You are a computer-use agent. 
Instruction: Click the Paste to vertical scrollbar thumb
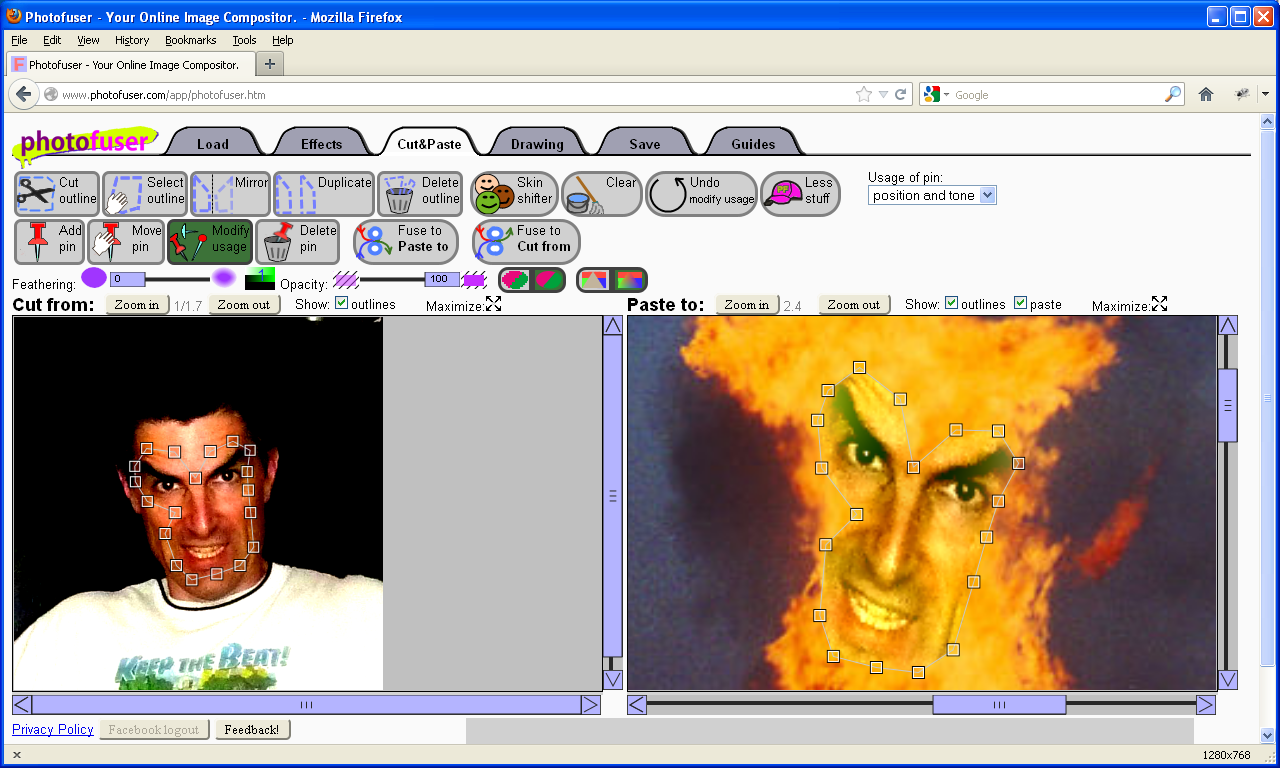point(1227,405)
